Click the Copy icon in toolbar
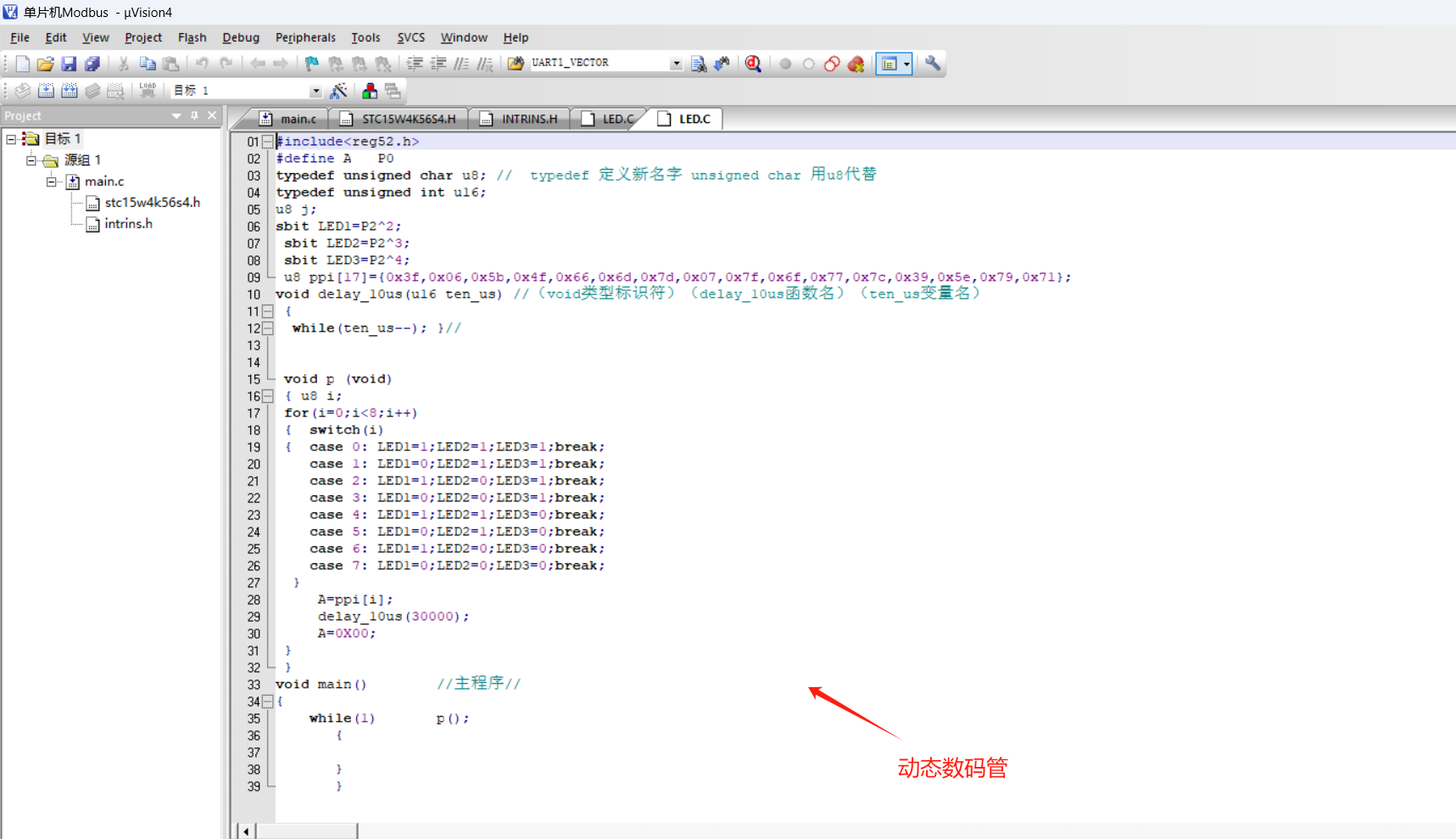The height and width of the screenshot is (839, 1456). [x=148, y=64]
